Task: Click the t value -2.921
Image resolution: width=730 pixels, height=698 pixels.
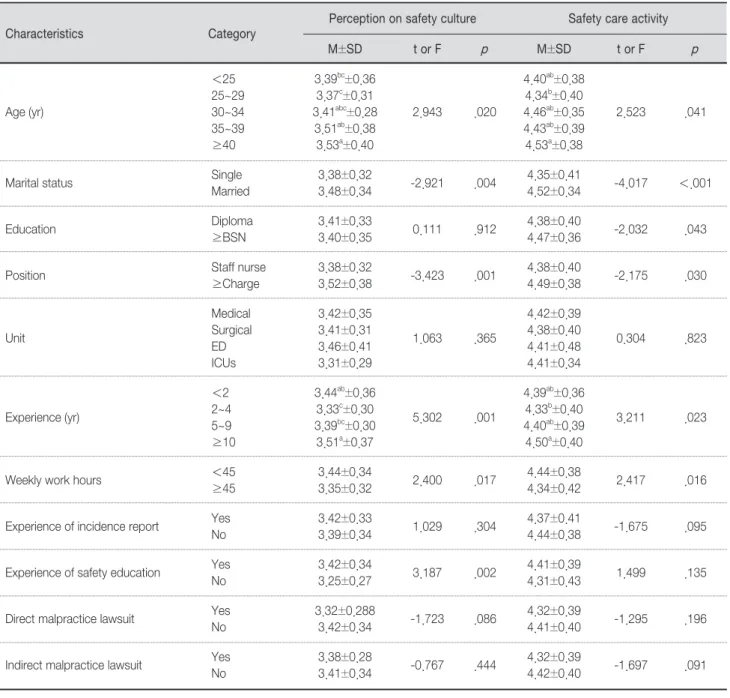Action: (x=426, y=183)
